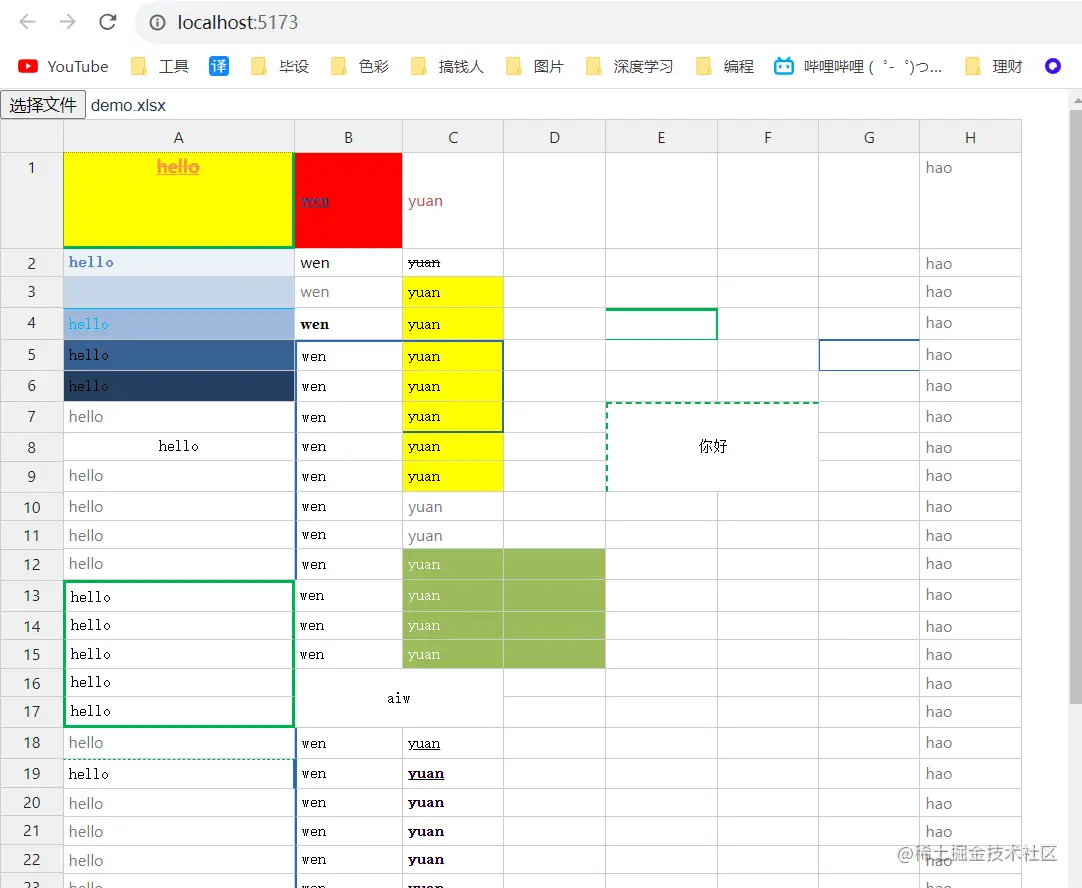Select row 18 header
The width and height of the screenshot is (1082, 888).
click(x=32, y=743)
